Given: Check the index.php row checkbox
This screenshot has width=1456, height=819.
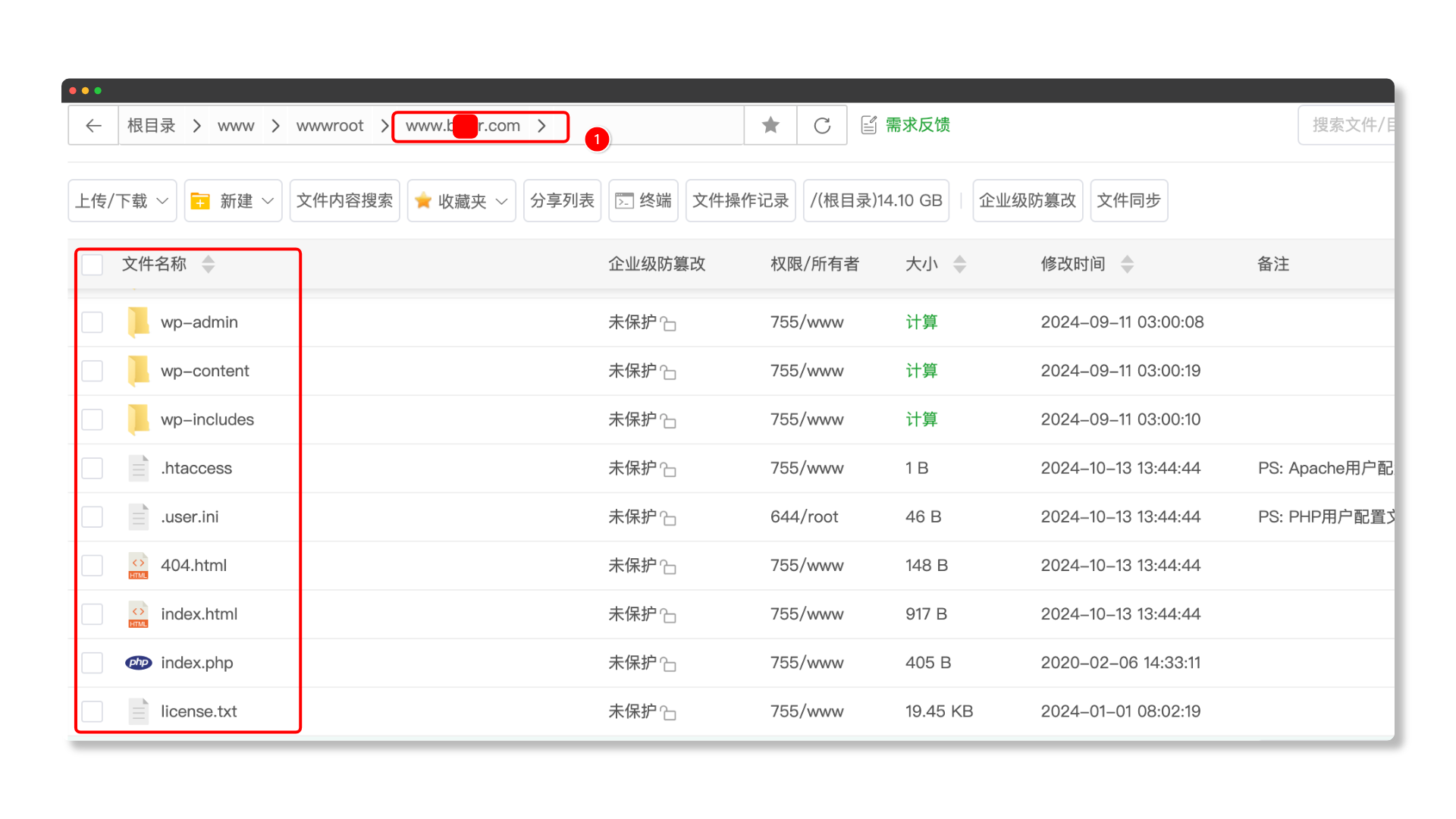Looking at the screenshot, I should pos(93,663).
